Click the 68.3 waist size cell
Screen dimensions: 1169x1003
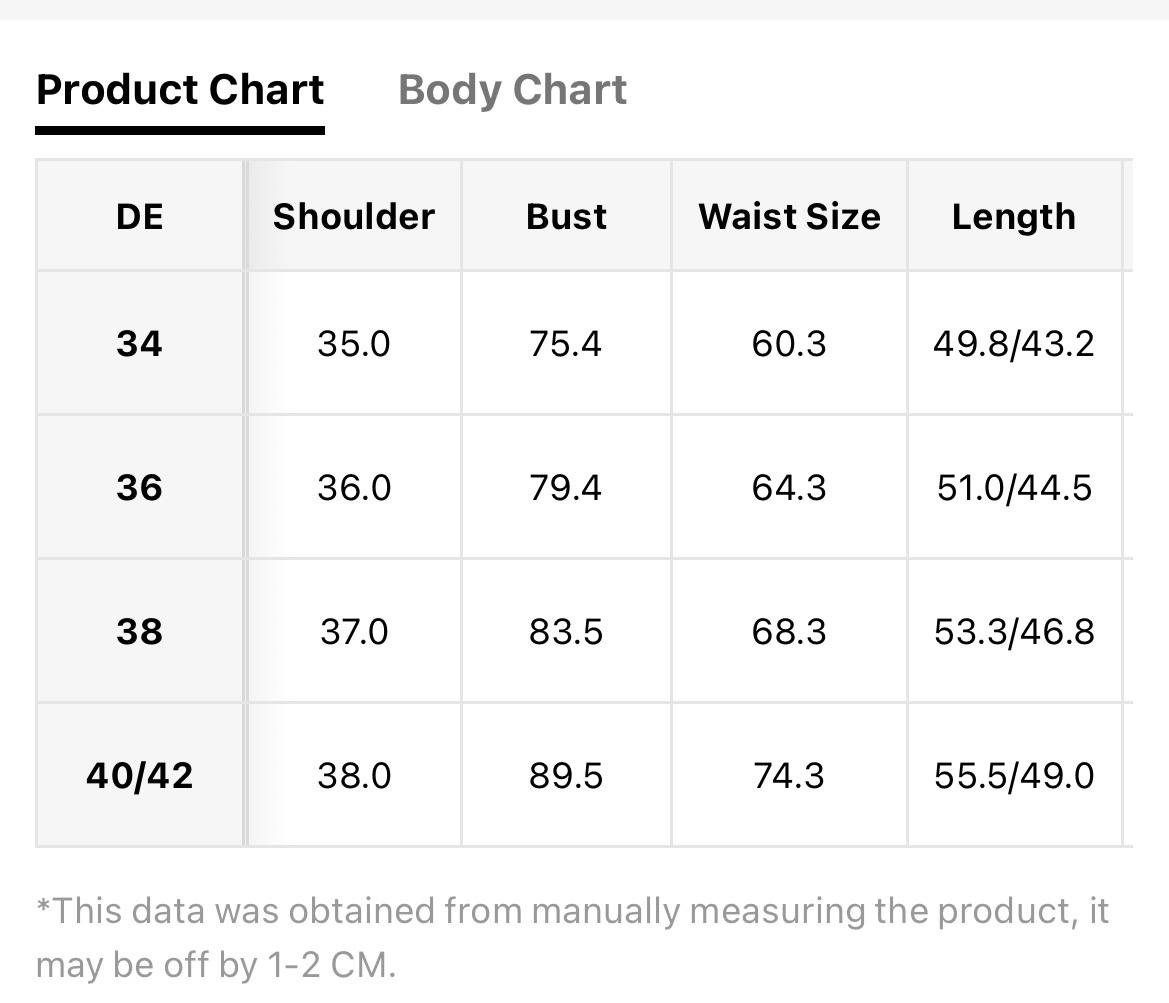pos(789,632)
